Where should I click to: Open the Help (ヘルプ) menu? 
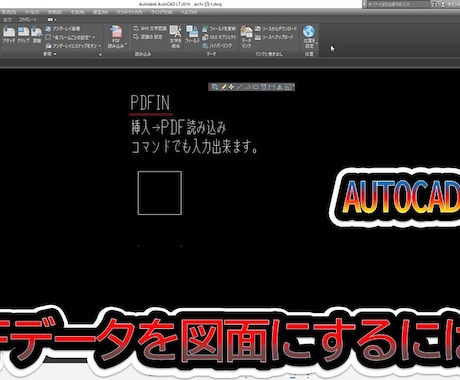point(189,12)
